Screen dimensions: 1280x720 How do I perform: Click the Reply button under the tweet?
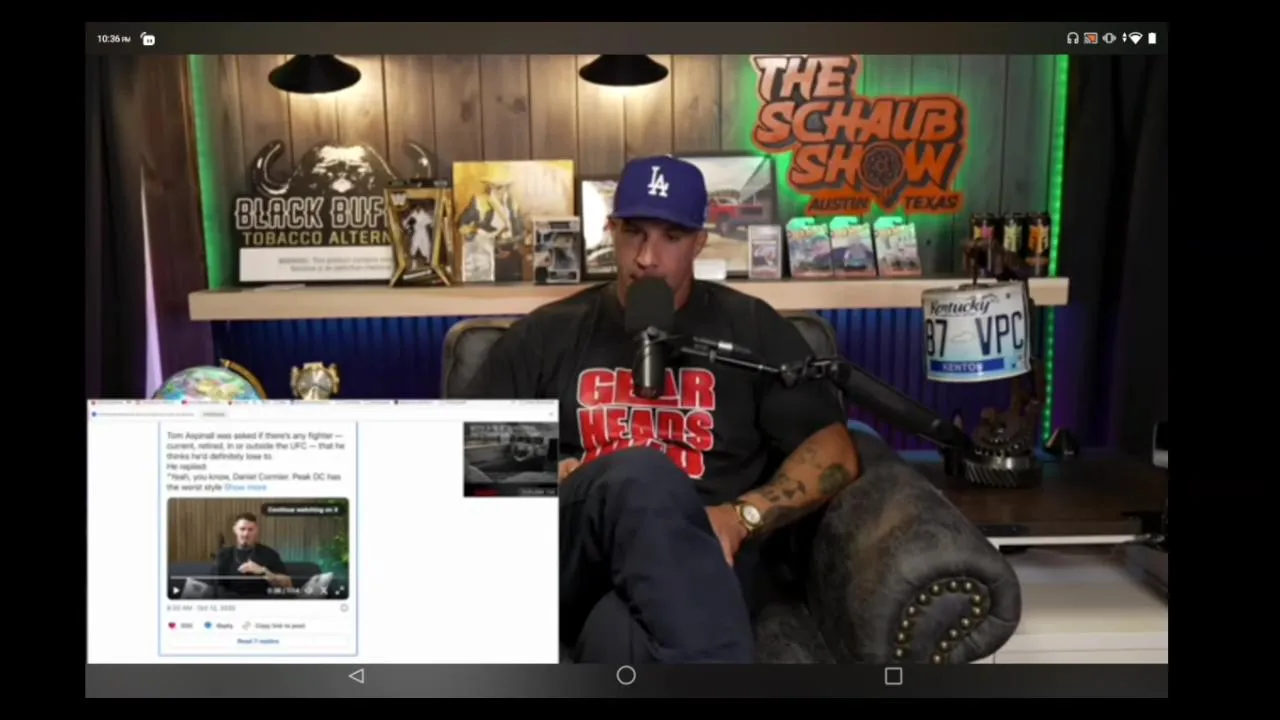coord(218,625)
